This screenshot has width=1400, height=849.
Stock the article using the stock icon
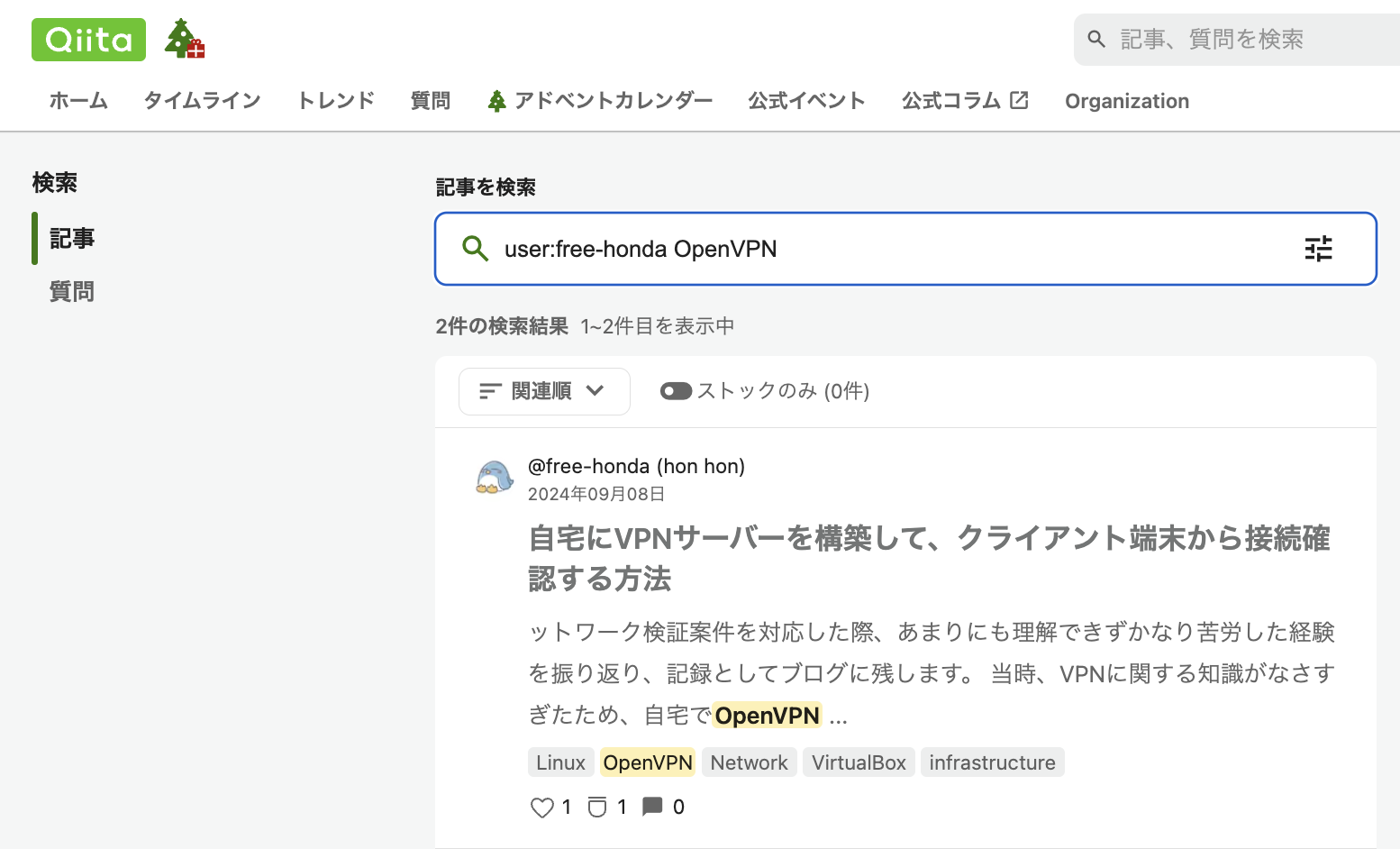coord(597,807)
